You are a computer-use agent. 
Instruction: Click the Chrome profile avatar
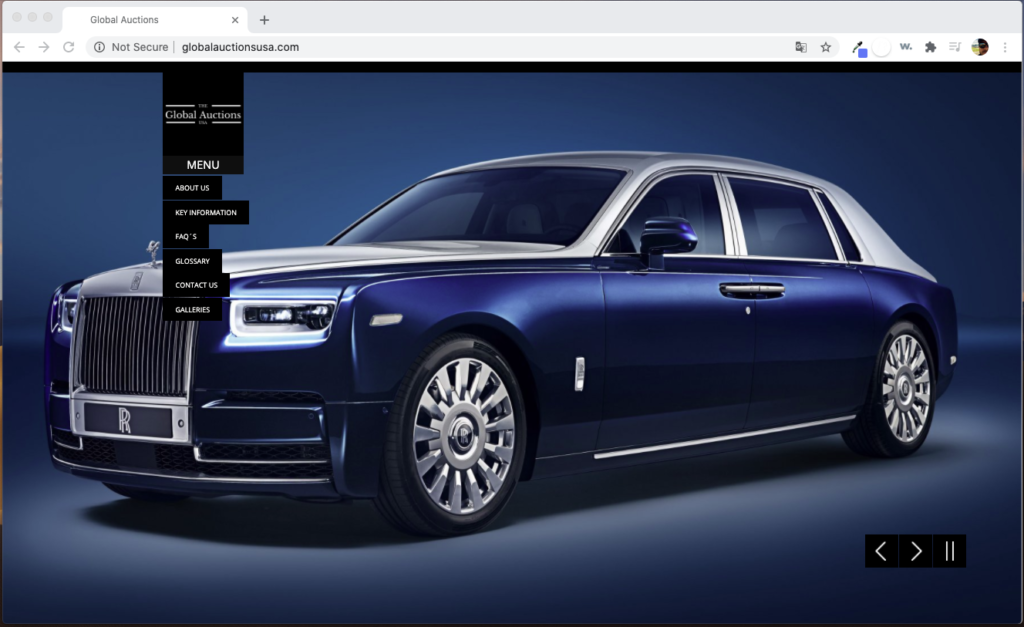point(980,47)
